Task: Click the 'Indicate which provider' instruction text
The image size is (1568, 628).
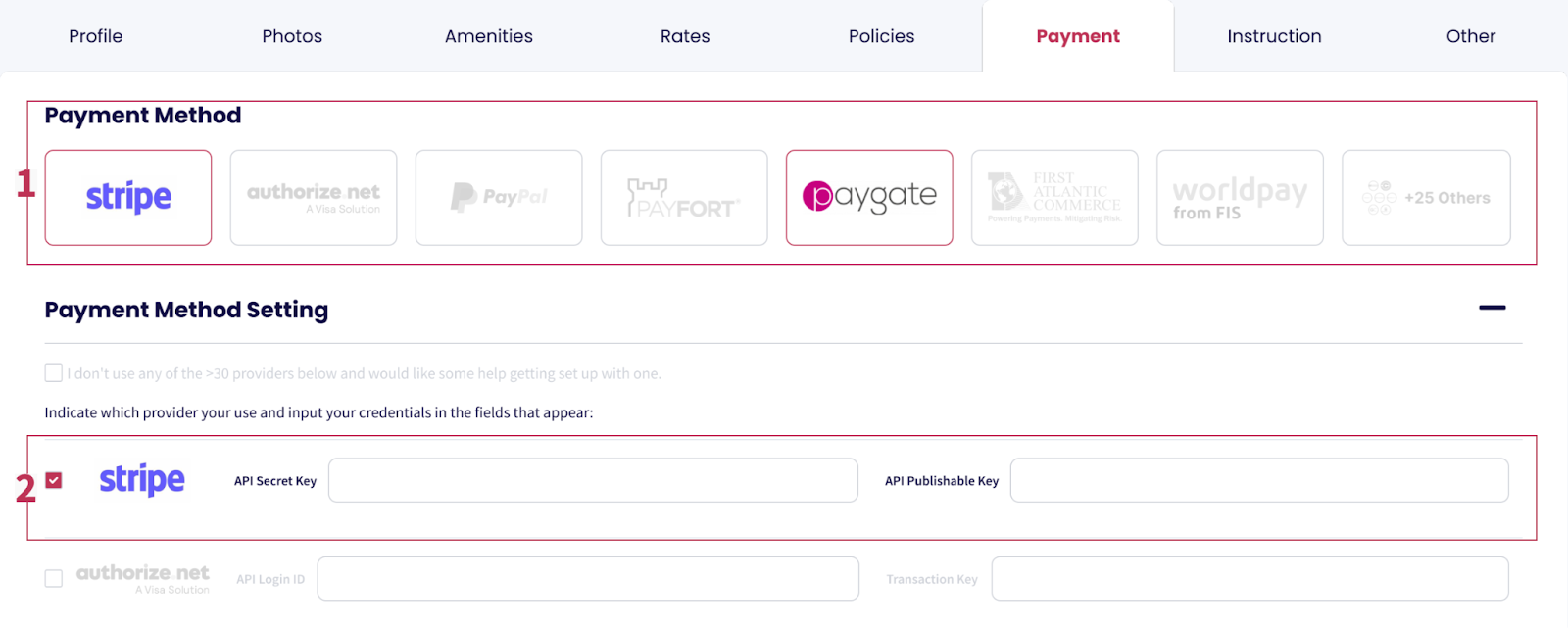Action: coord(318,412)
